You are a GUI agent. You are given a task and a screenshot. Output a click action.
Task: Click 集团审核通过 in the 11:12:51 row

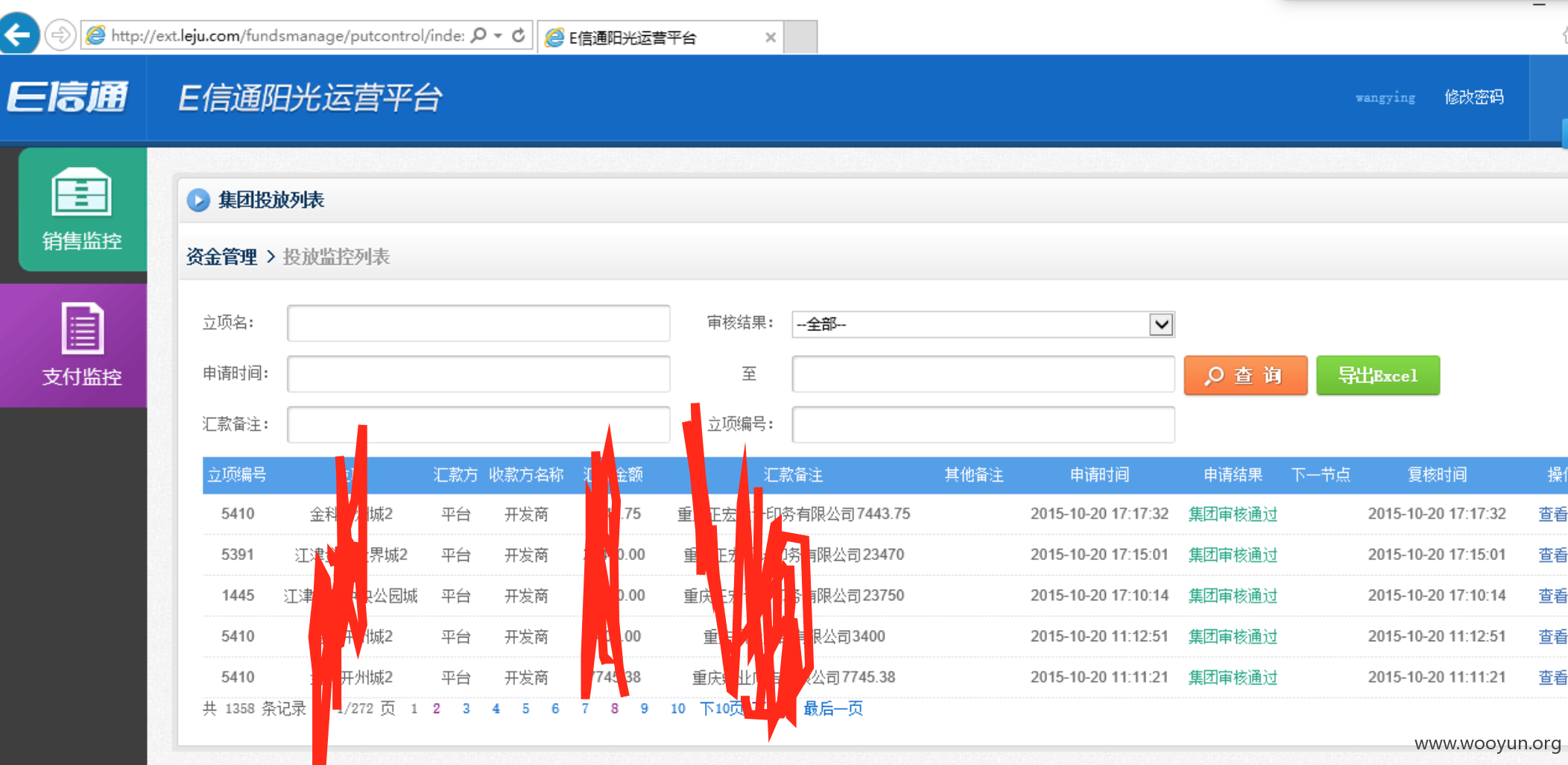pos(1233,637)
